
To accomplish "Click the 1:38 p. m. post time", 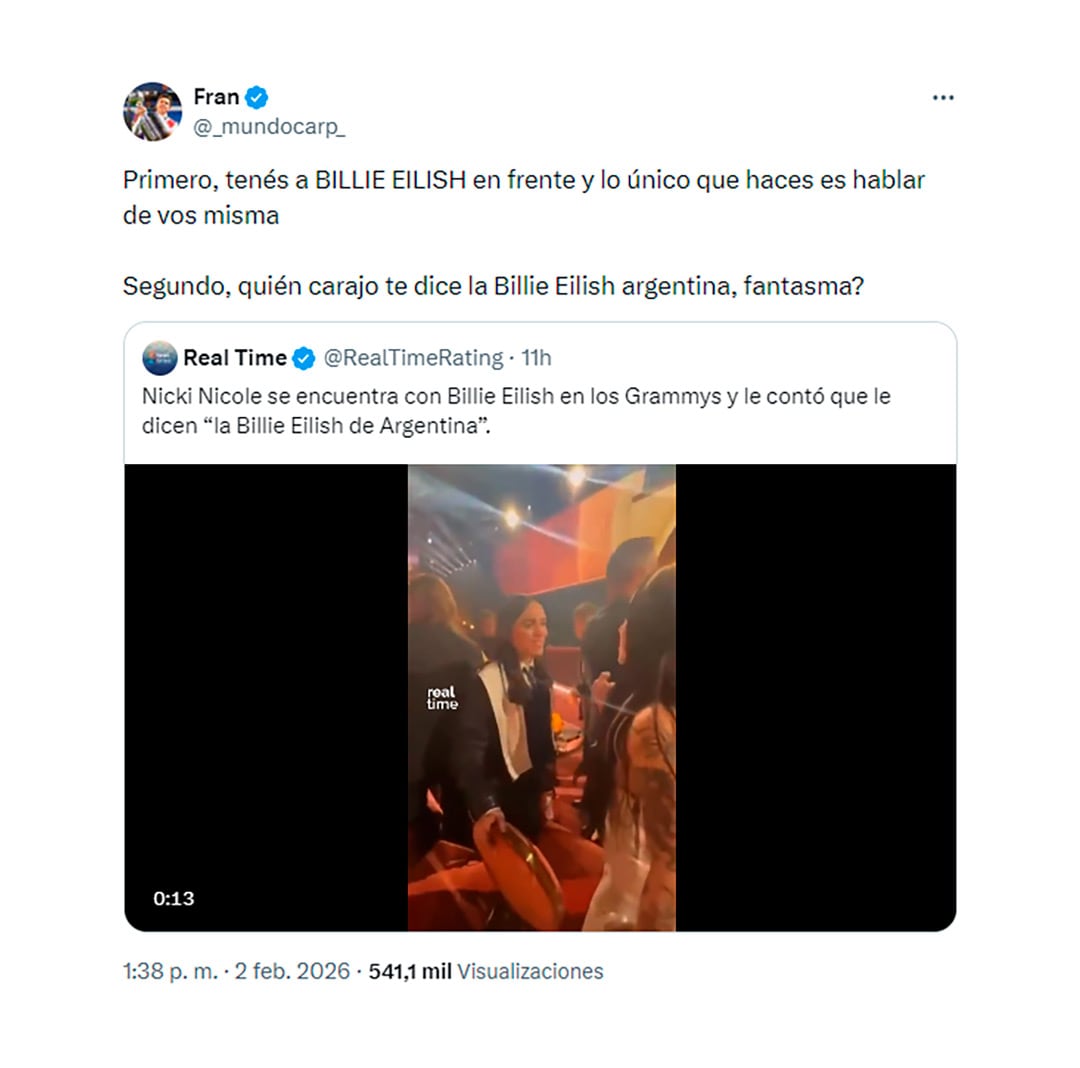I will [x=170, y=971].
